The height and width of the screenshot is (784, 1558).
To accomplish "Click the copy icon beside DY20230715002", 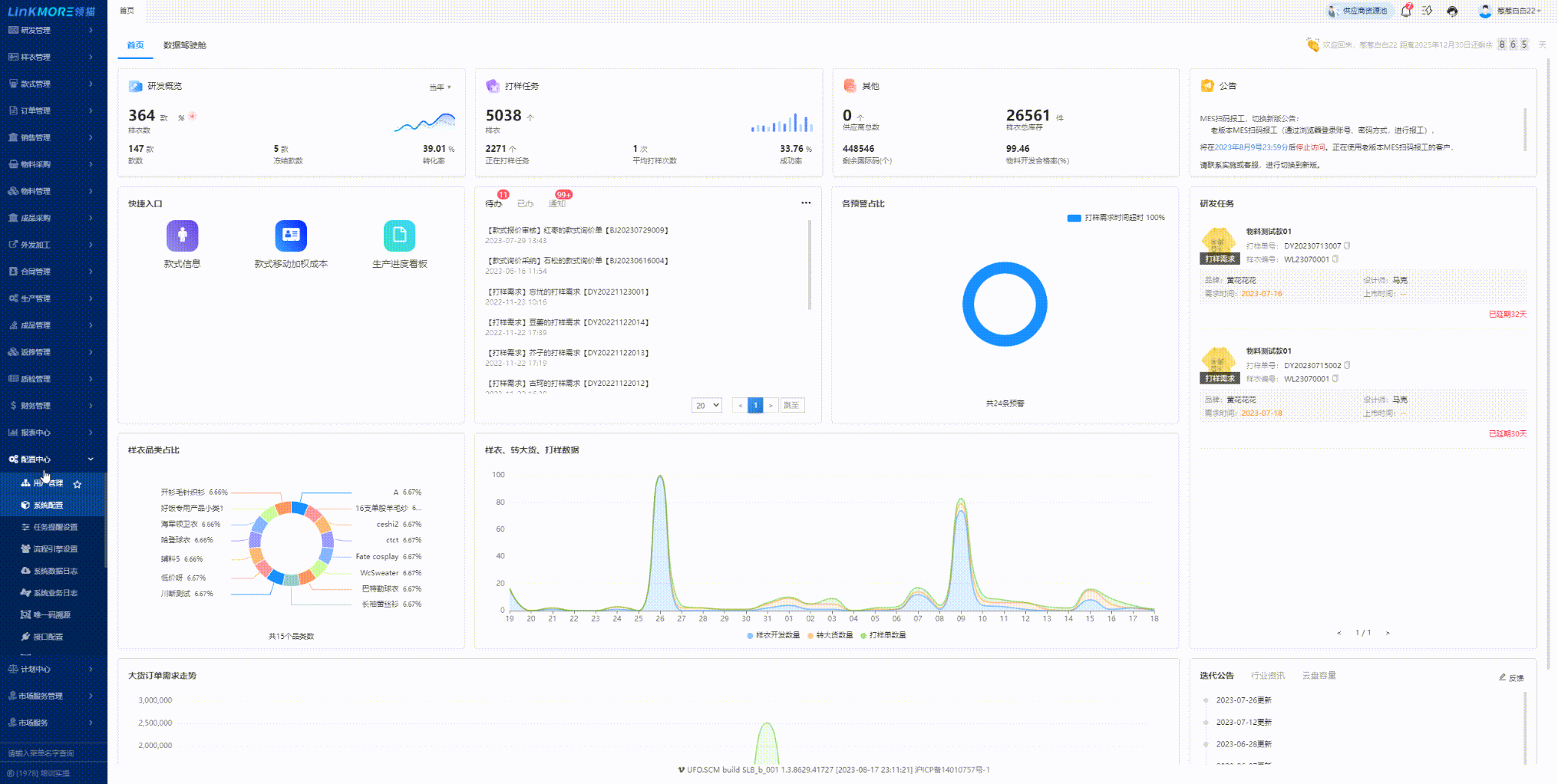I will point(1347,365).
